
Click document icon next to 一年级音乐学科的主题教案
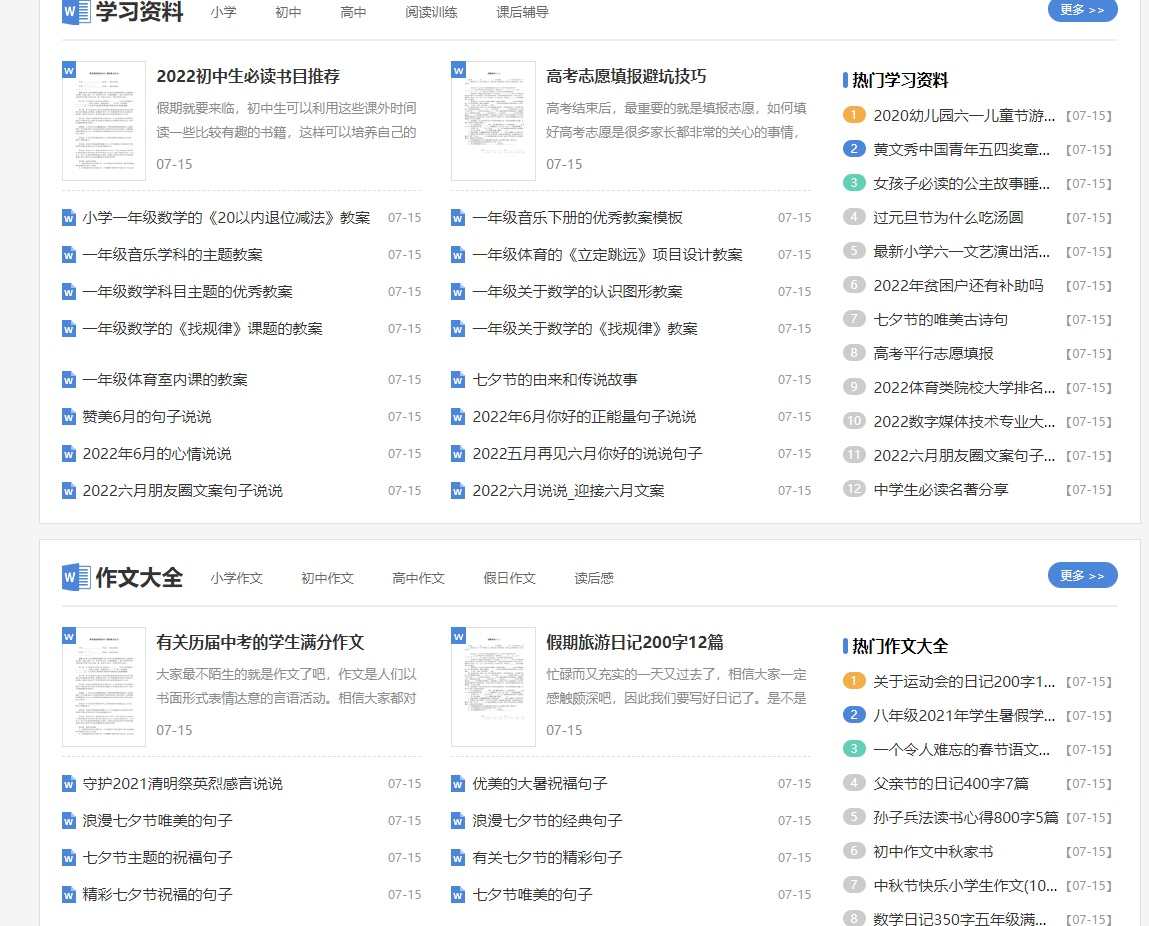(x=69, y=255)
